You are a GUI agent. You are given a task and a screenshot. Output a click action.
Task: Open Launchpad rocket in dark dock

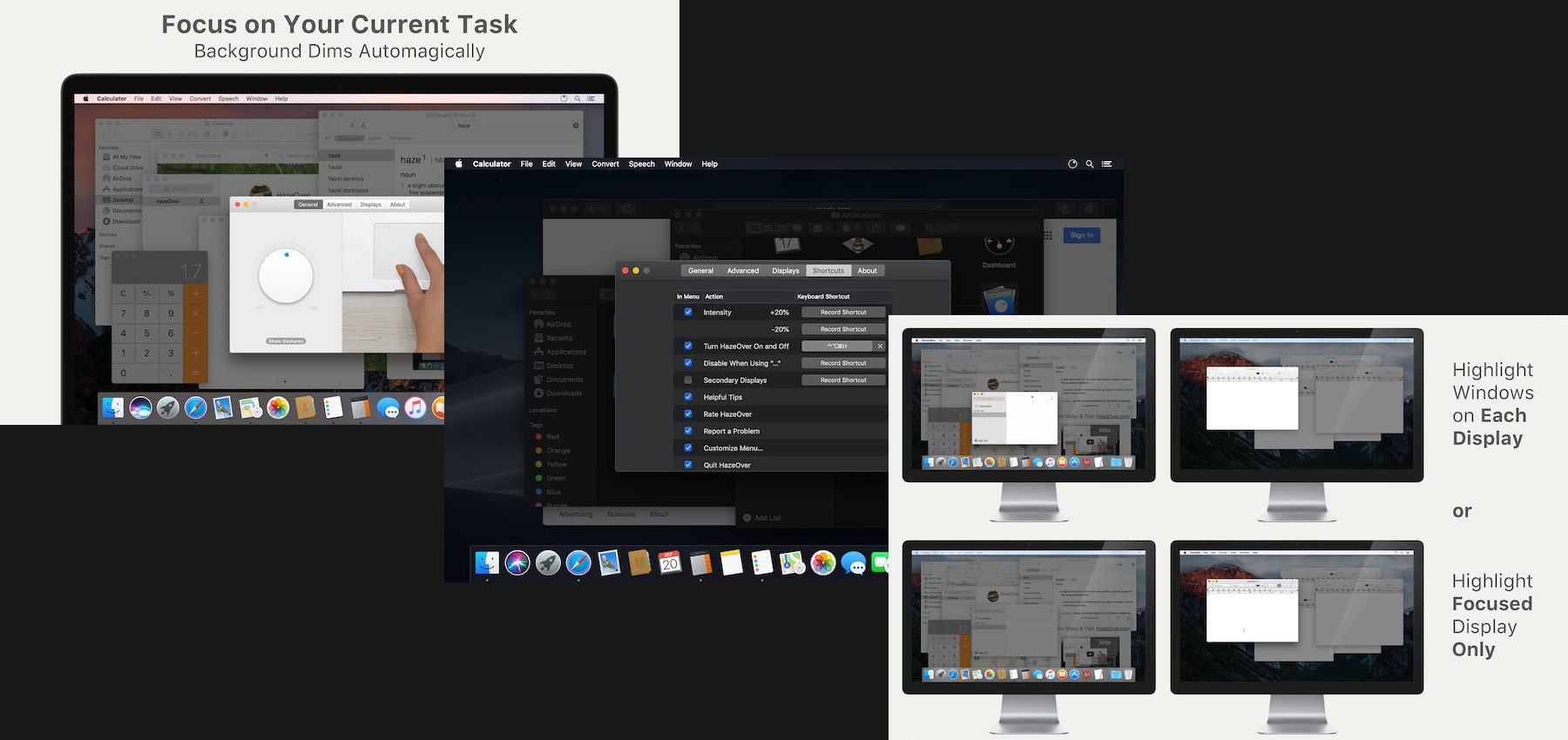pyautogui.click(x=548, y=563)
